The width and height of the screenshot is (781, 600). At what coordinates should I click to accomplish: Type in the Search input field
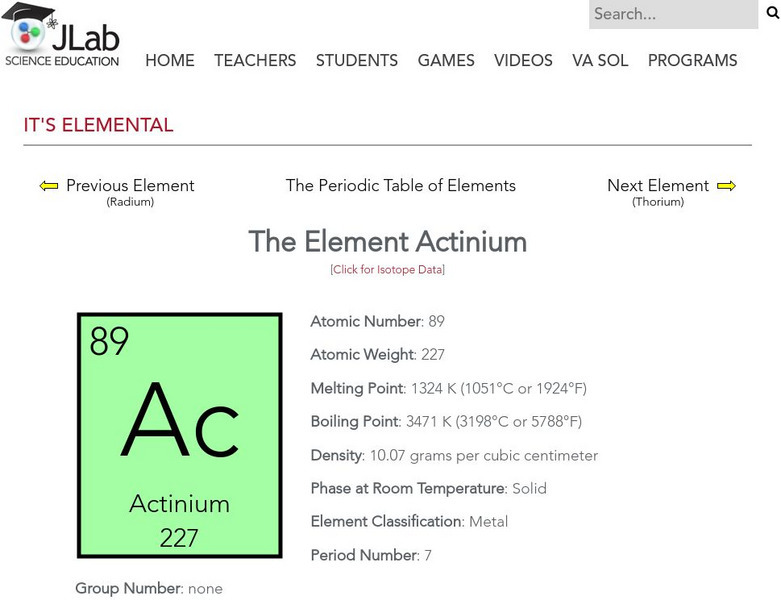tap(672, 14)
